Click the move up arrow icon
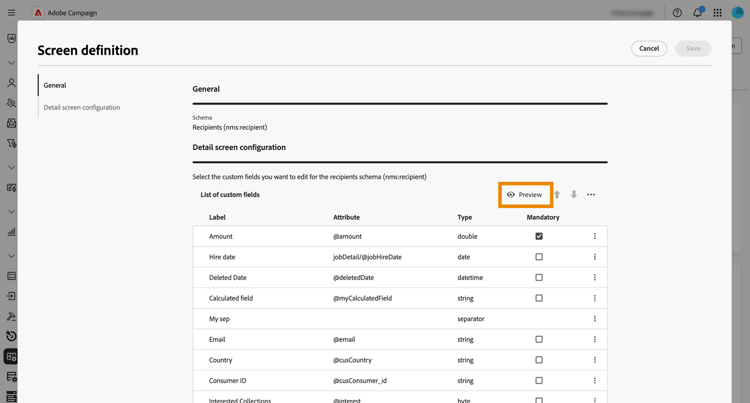Screen dimensions: 750x403 [557, 195]
